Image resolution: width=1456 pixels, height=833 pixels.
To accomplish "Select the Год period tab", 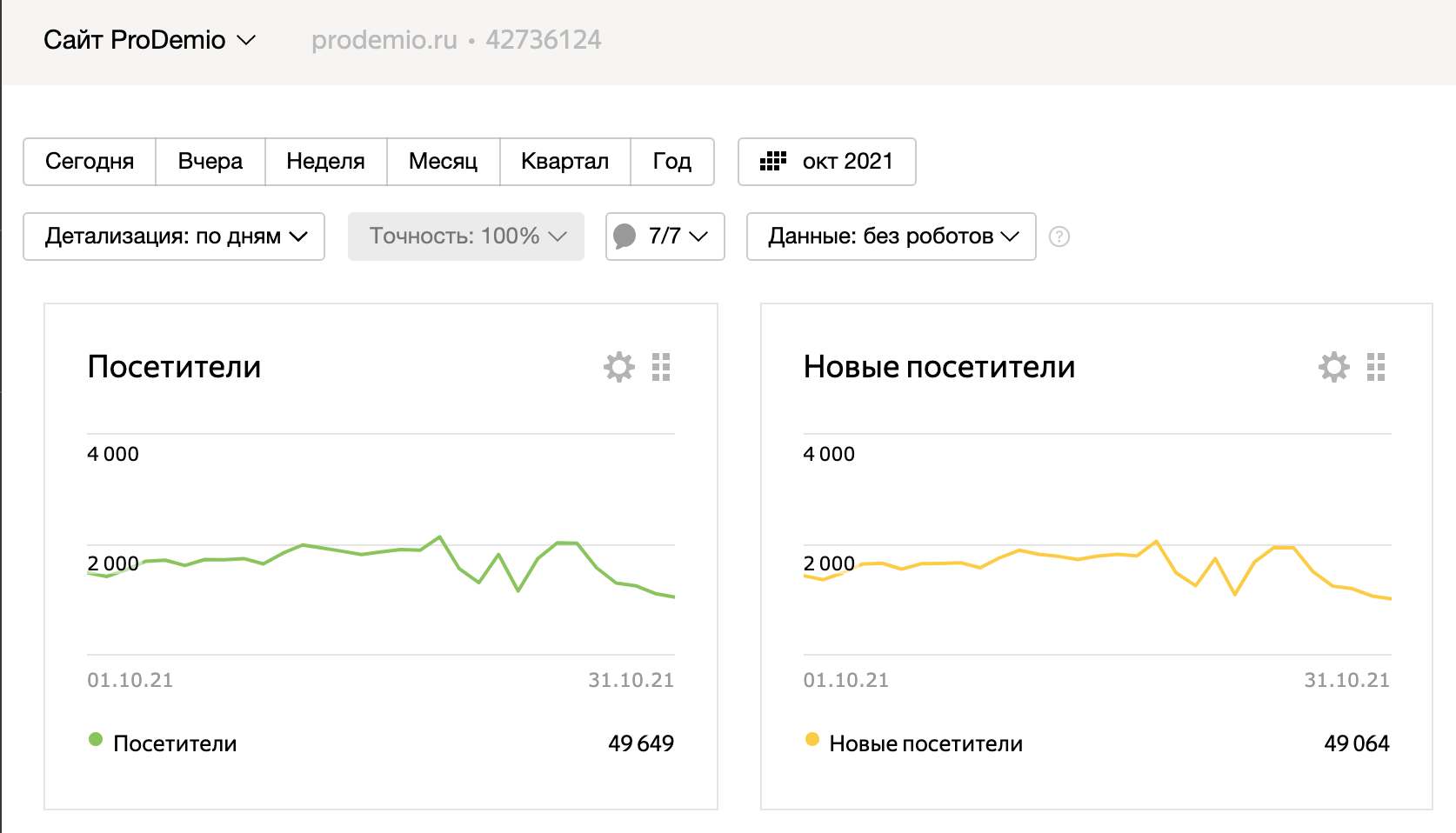I will coord(671,162).
